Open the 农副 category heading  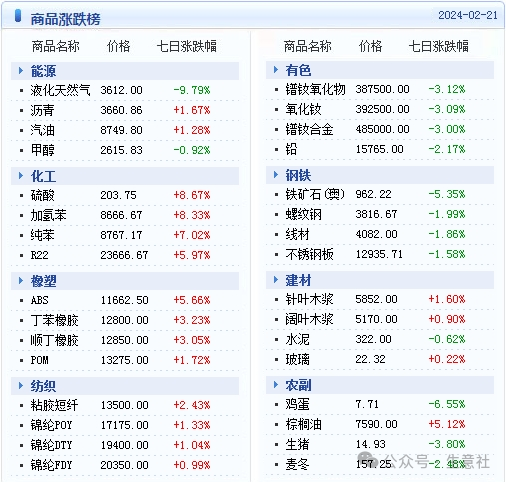[x=298, y=385]
